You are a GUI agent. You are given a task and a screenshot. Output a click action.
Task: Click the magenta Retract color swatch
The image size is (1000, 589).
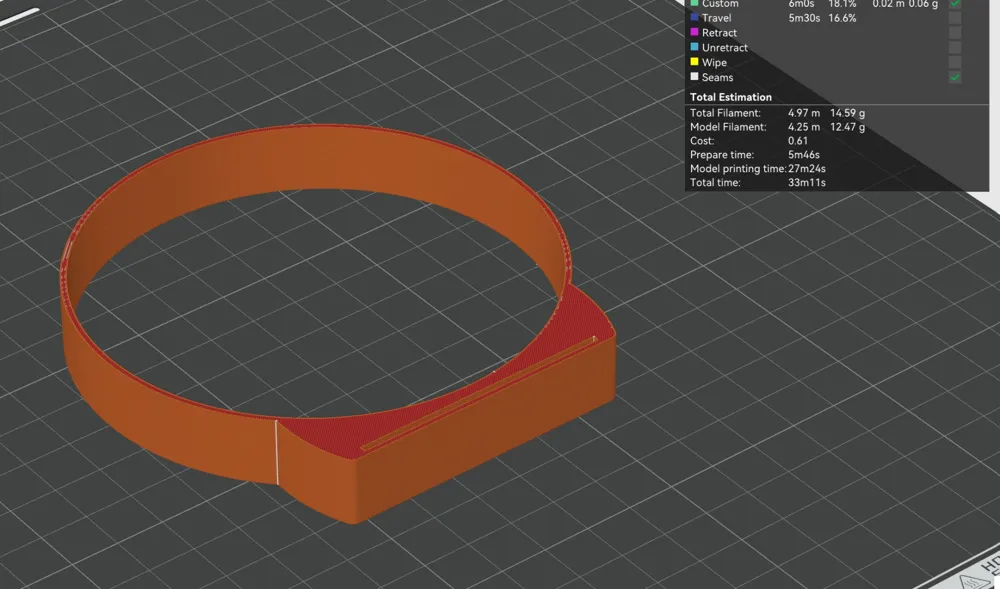tap(695, 32)
